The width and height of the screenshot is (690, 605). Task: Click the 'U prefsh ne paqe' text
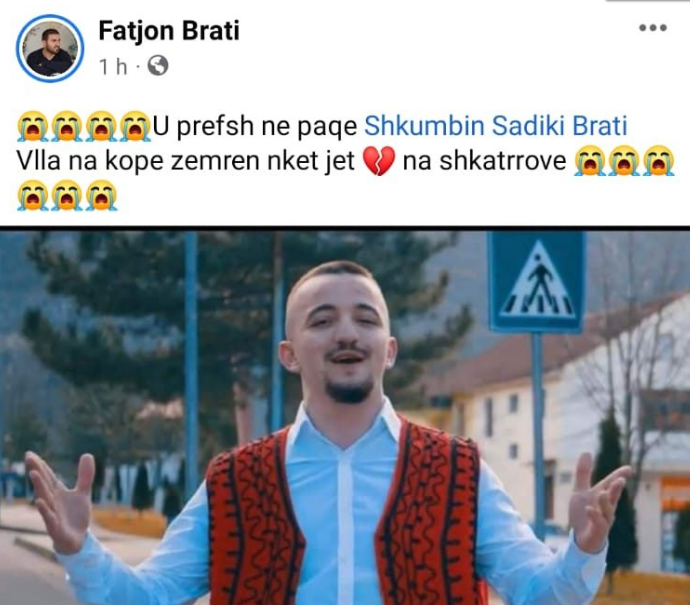[255, 126]
